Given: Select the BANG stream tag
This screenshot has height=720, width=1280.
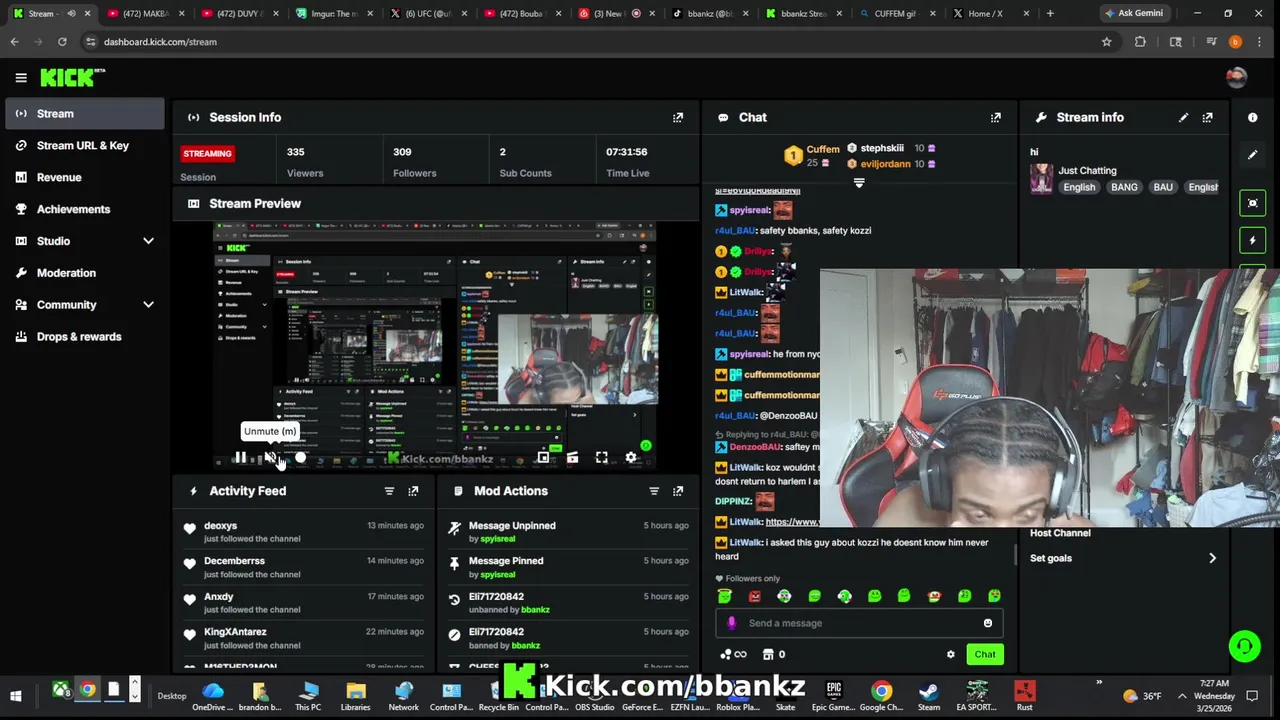Looking at the screenshot, I should pyautogui.click(x=1124, y=187).
